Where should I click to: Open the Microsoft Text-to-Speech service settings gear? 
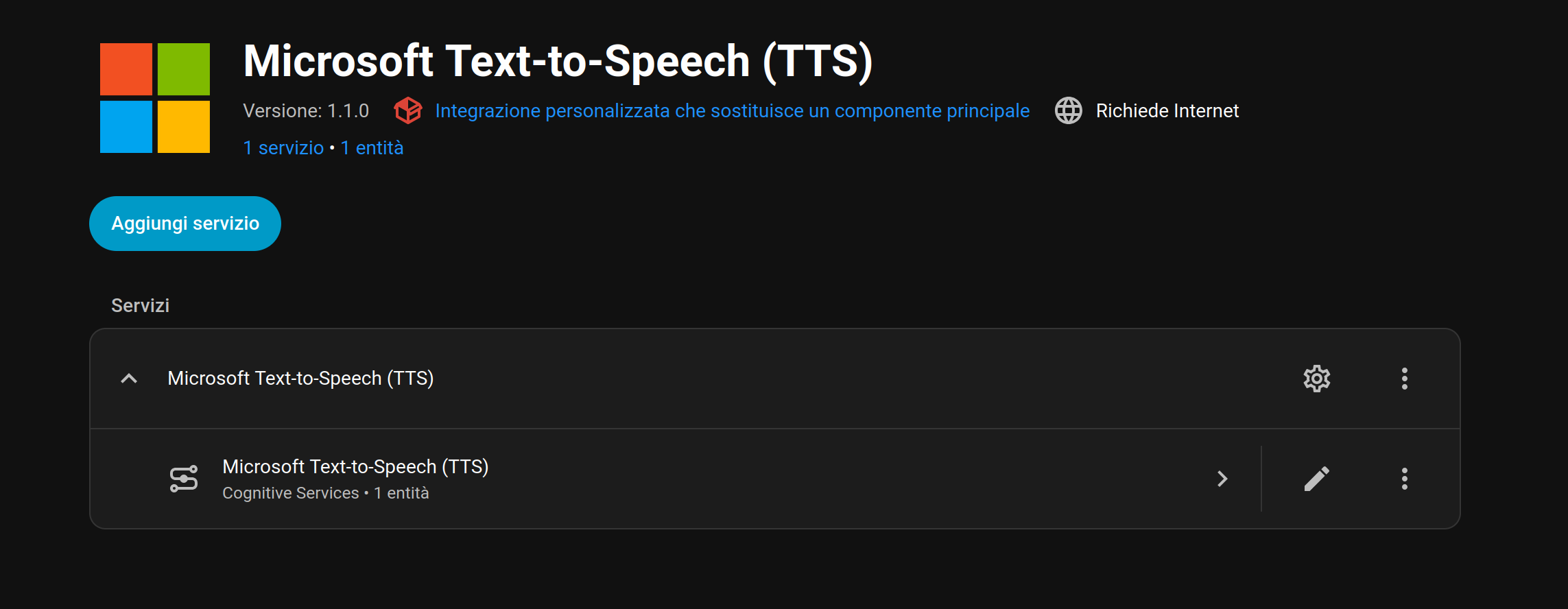tap(1316, 378)
